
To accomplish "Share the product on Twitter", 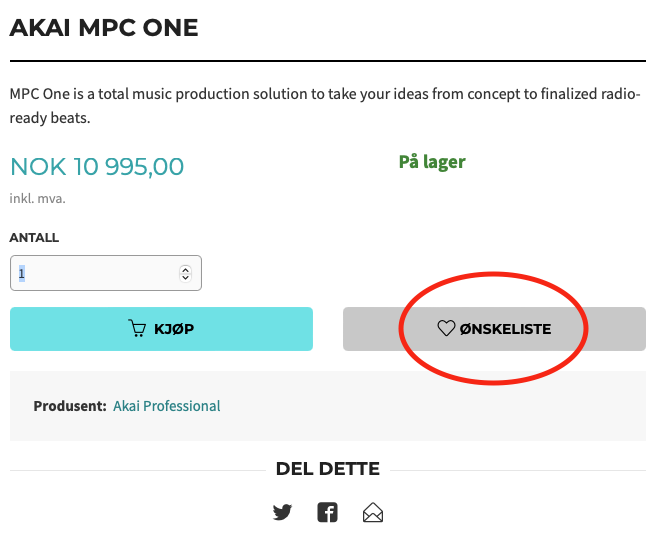I will [282, 512].
